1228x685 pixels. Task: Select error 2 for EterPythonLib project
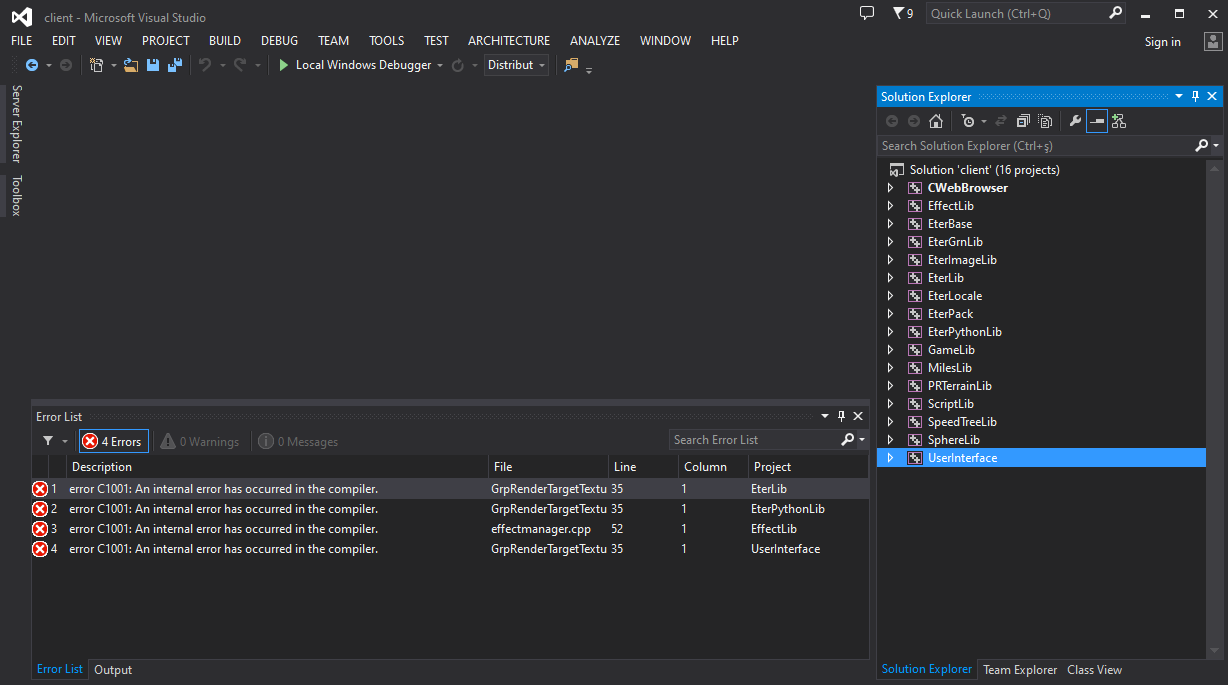point(450,509)
